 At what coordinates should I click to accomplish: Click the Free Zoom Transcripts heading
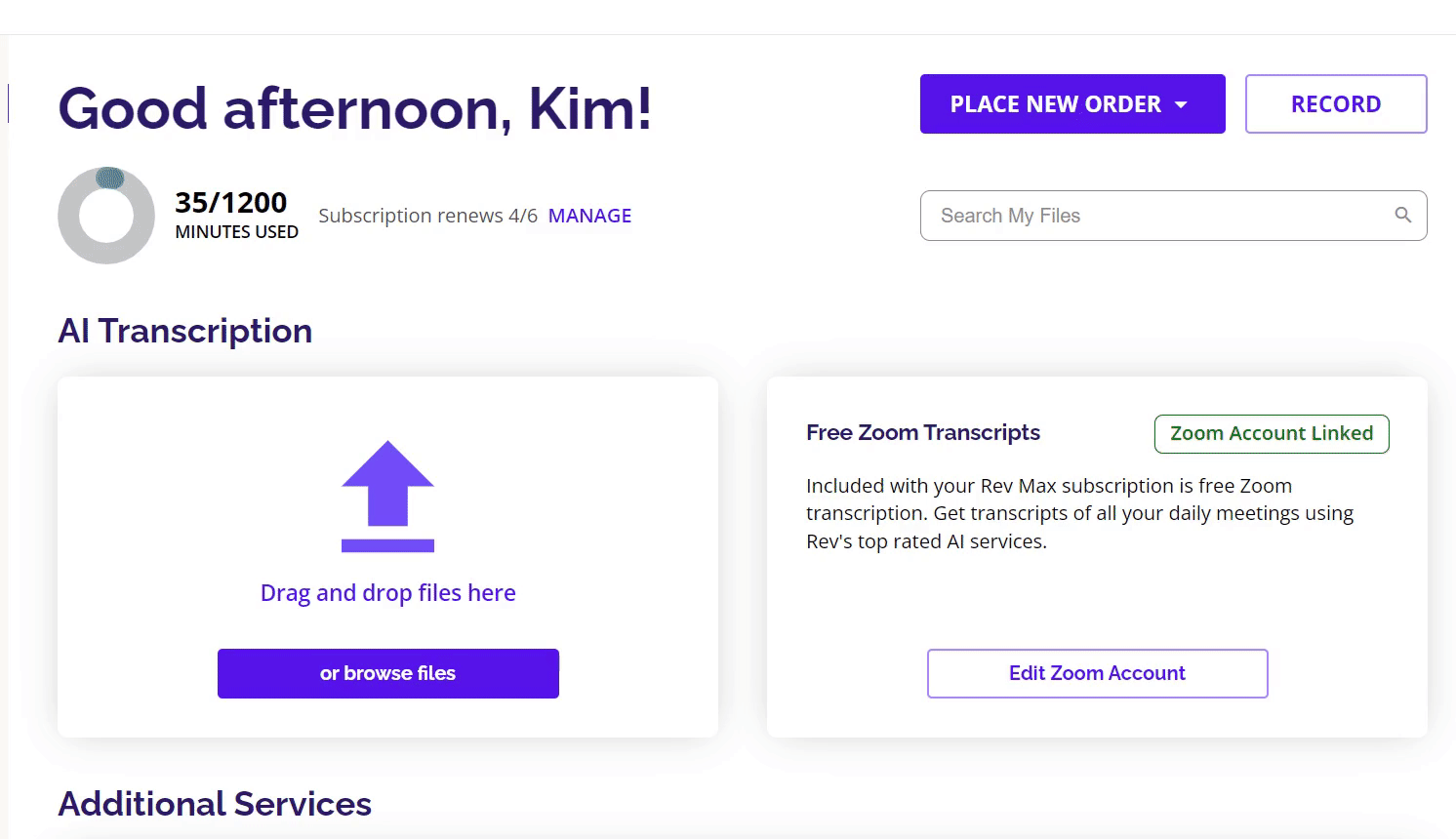tap(923, 432)
